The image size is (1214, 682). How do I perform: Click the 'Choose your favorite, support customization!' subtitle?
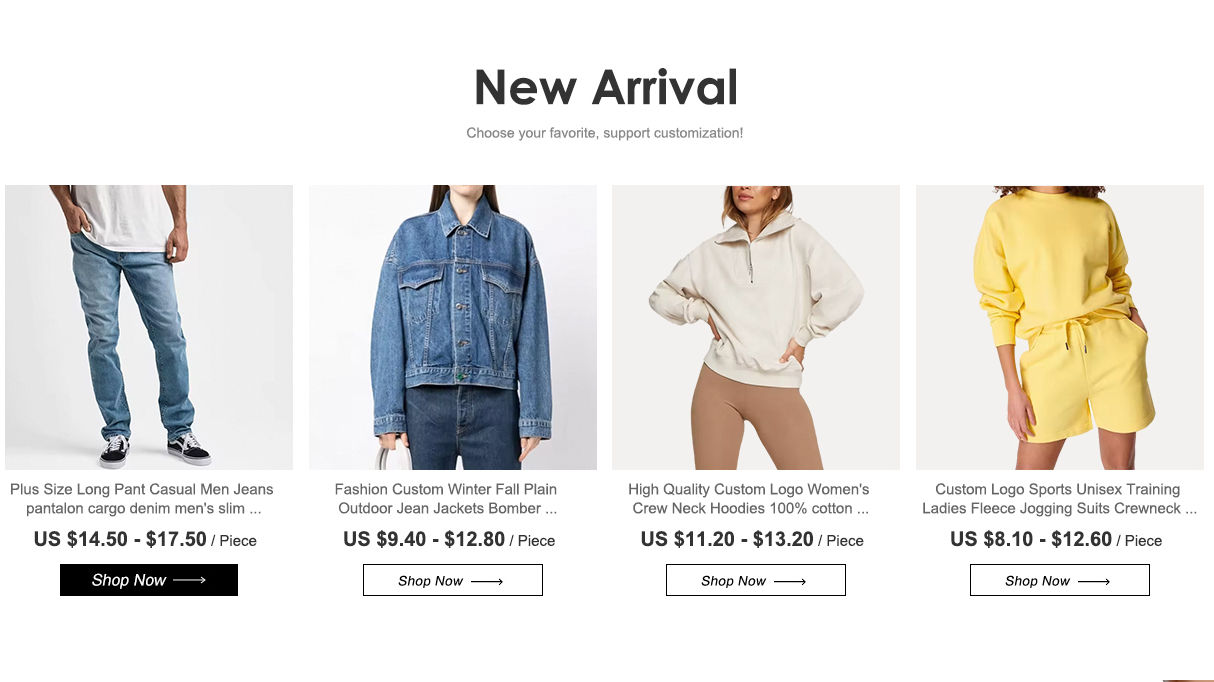[605, 133]
